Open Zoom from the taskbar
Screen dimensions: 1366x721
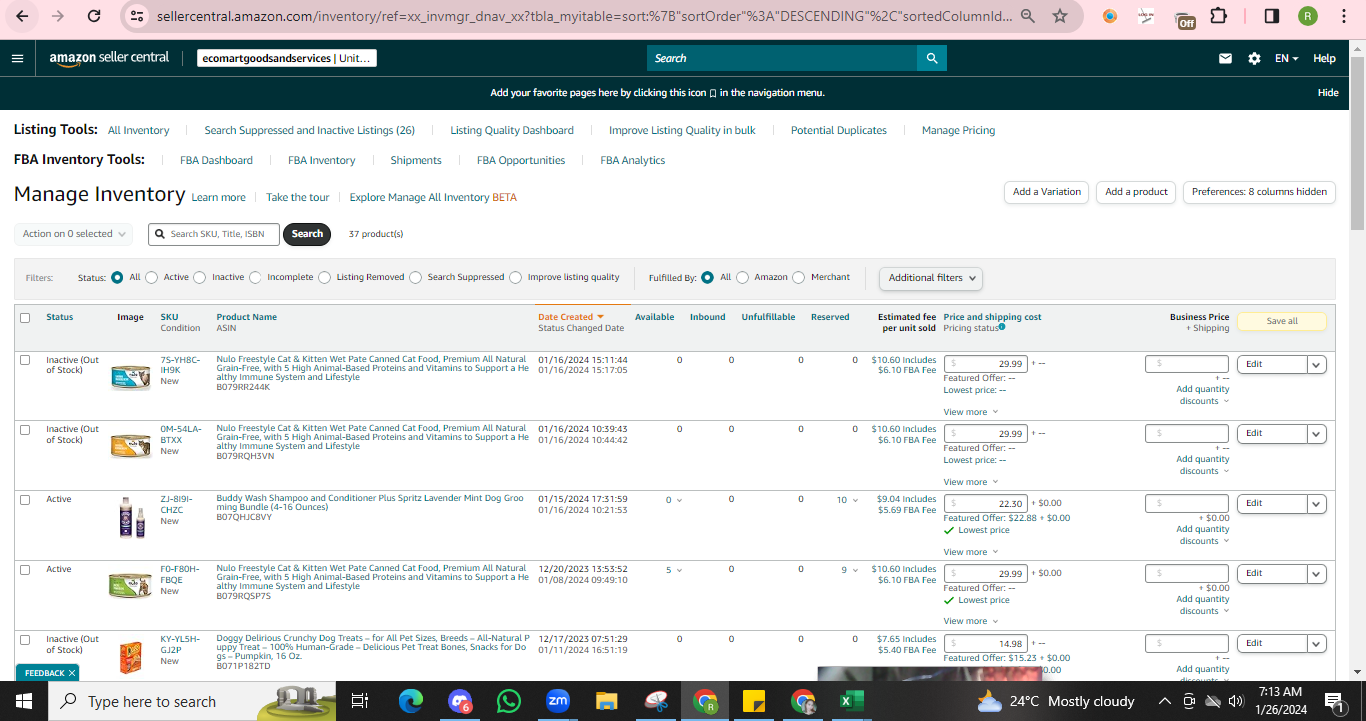558,701
